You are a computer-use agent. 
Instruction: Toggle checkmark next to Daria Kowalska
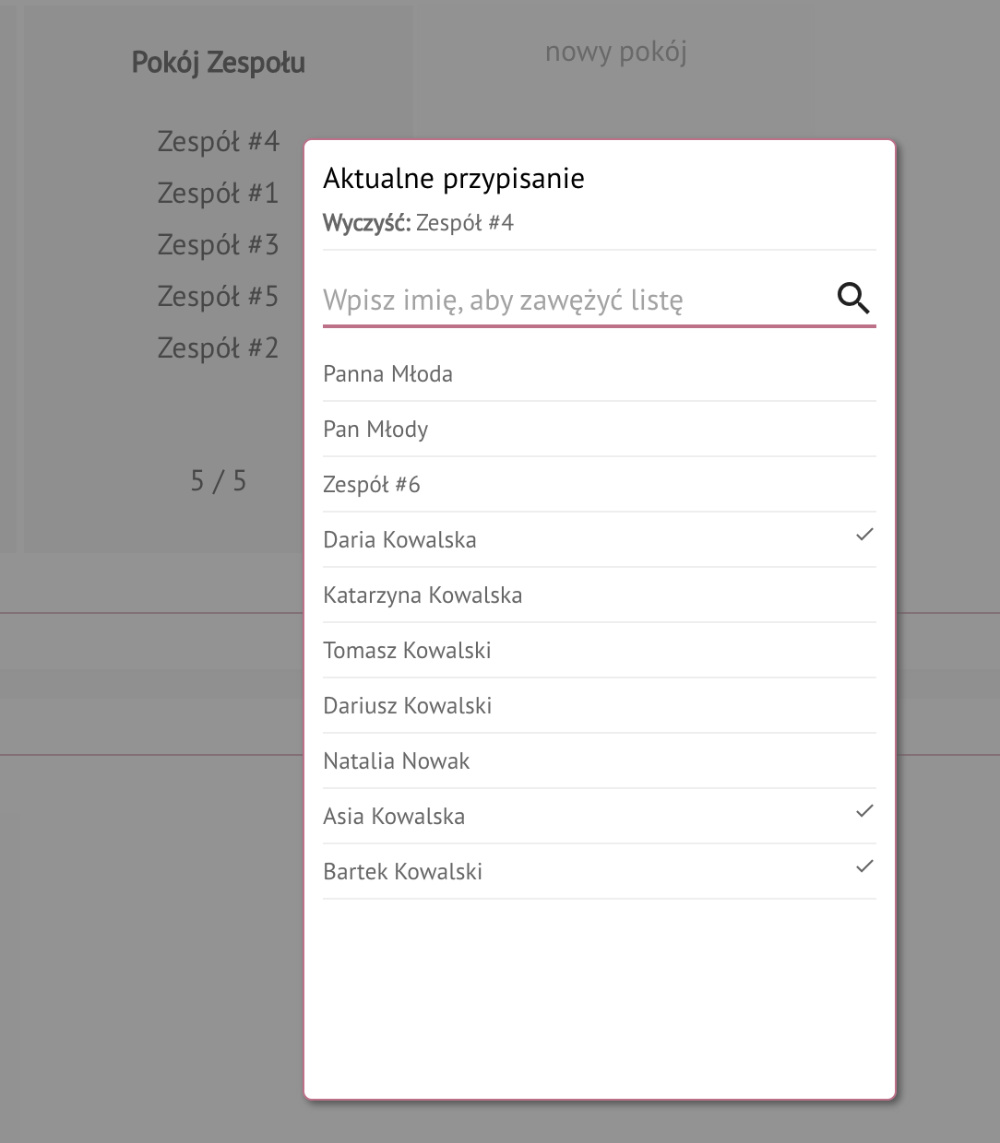(x=864, y=535)
